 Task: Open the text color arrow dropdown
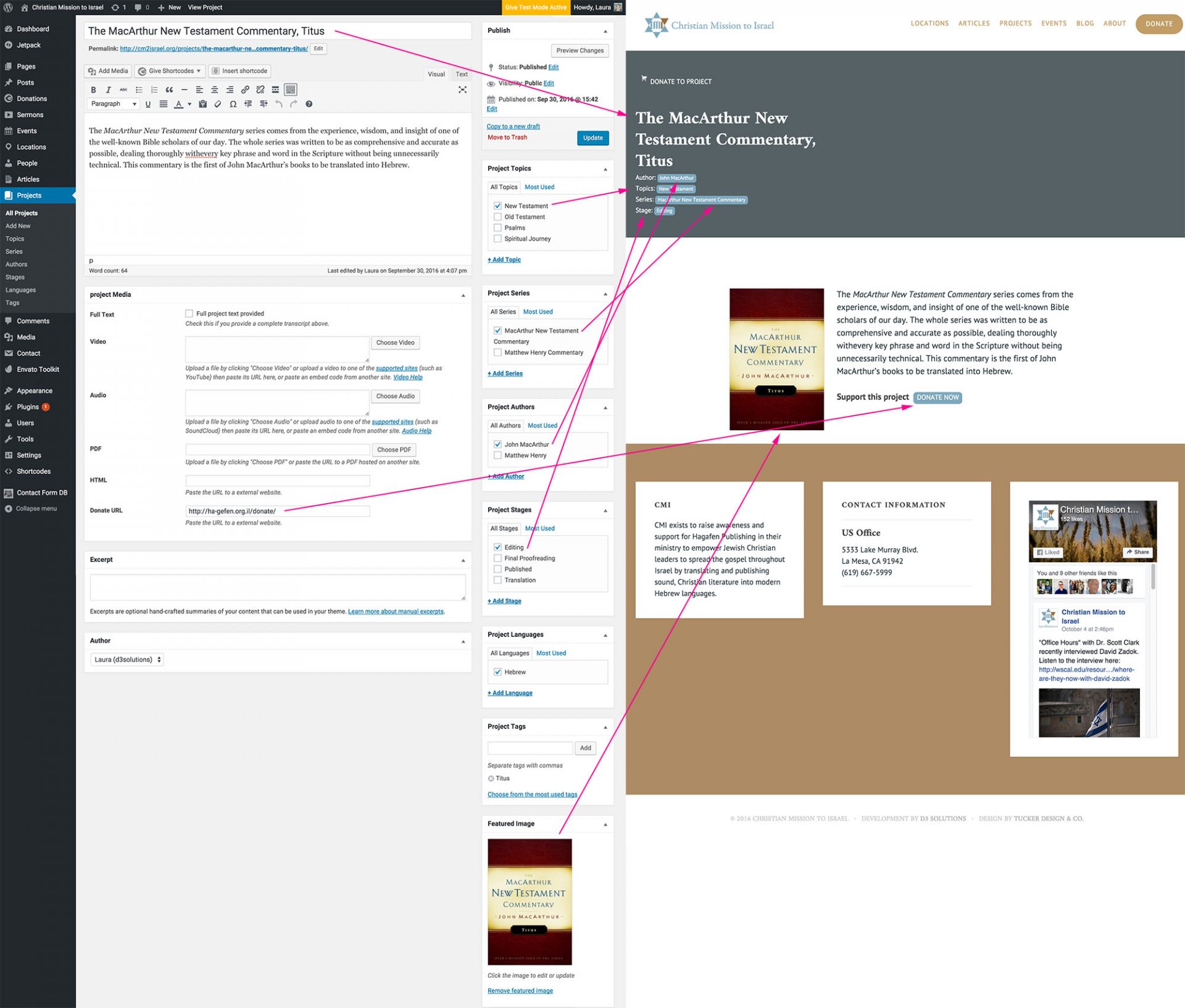click(x=189, y=104)
